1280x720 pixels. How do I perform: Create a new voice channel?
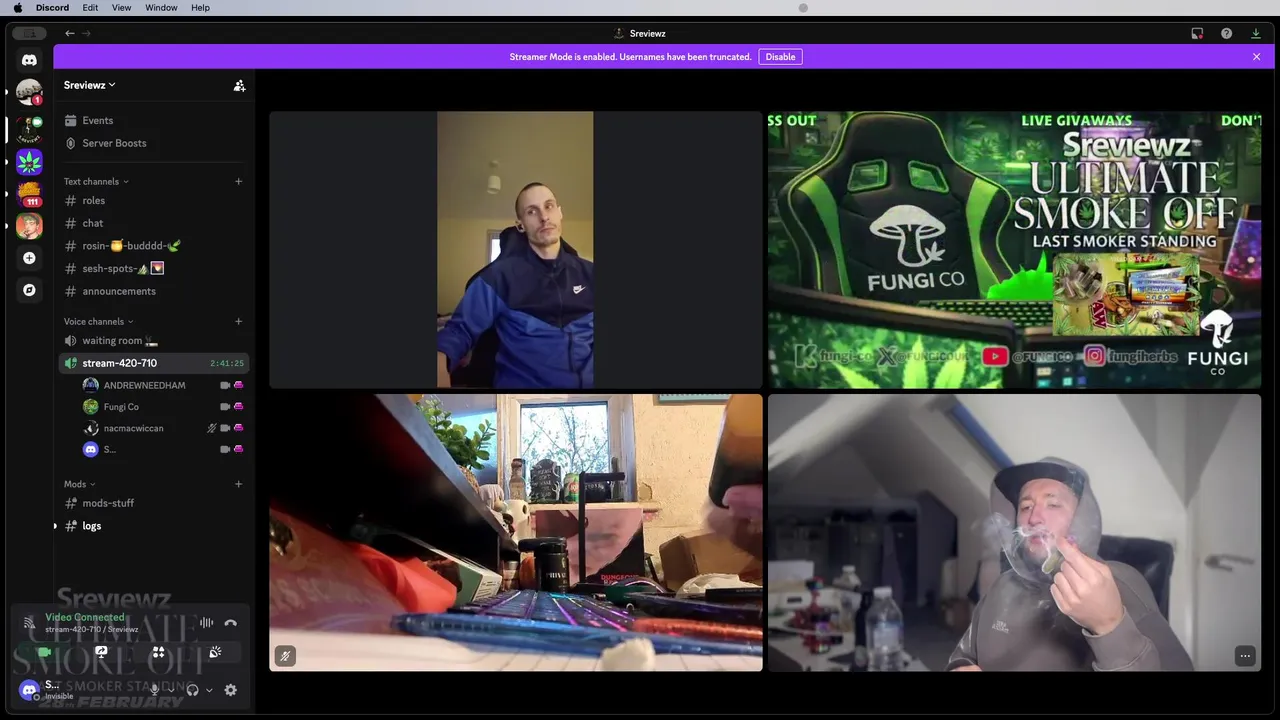point(238,321)
